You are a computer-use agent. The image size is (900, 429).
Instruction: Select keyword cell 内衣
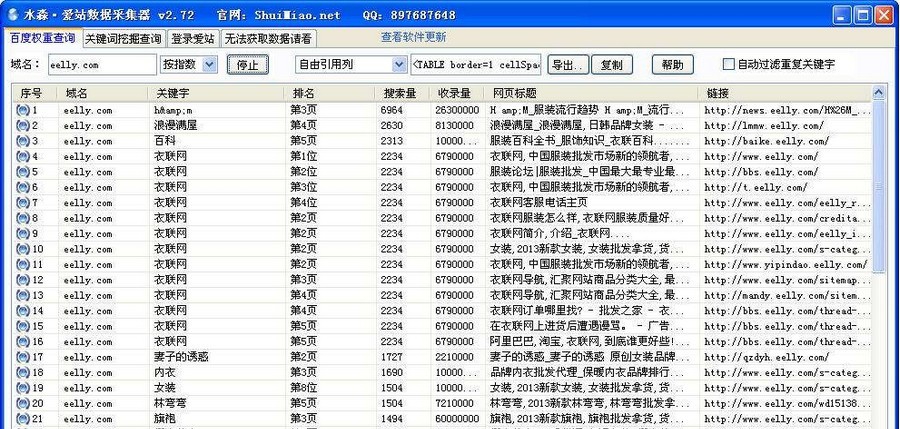click(164, 373)
